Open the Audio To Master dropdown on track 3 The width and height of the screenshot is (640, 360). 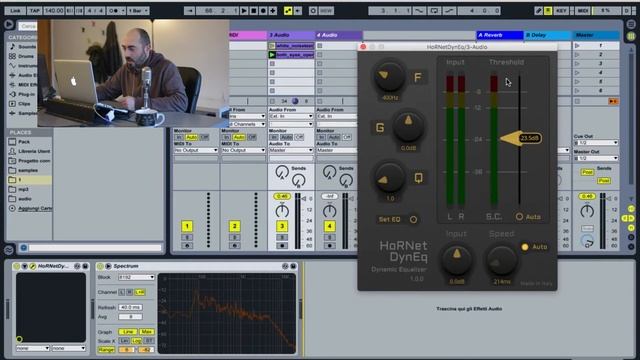pyautogui.click(x=291, y=150)
